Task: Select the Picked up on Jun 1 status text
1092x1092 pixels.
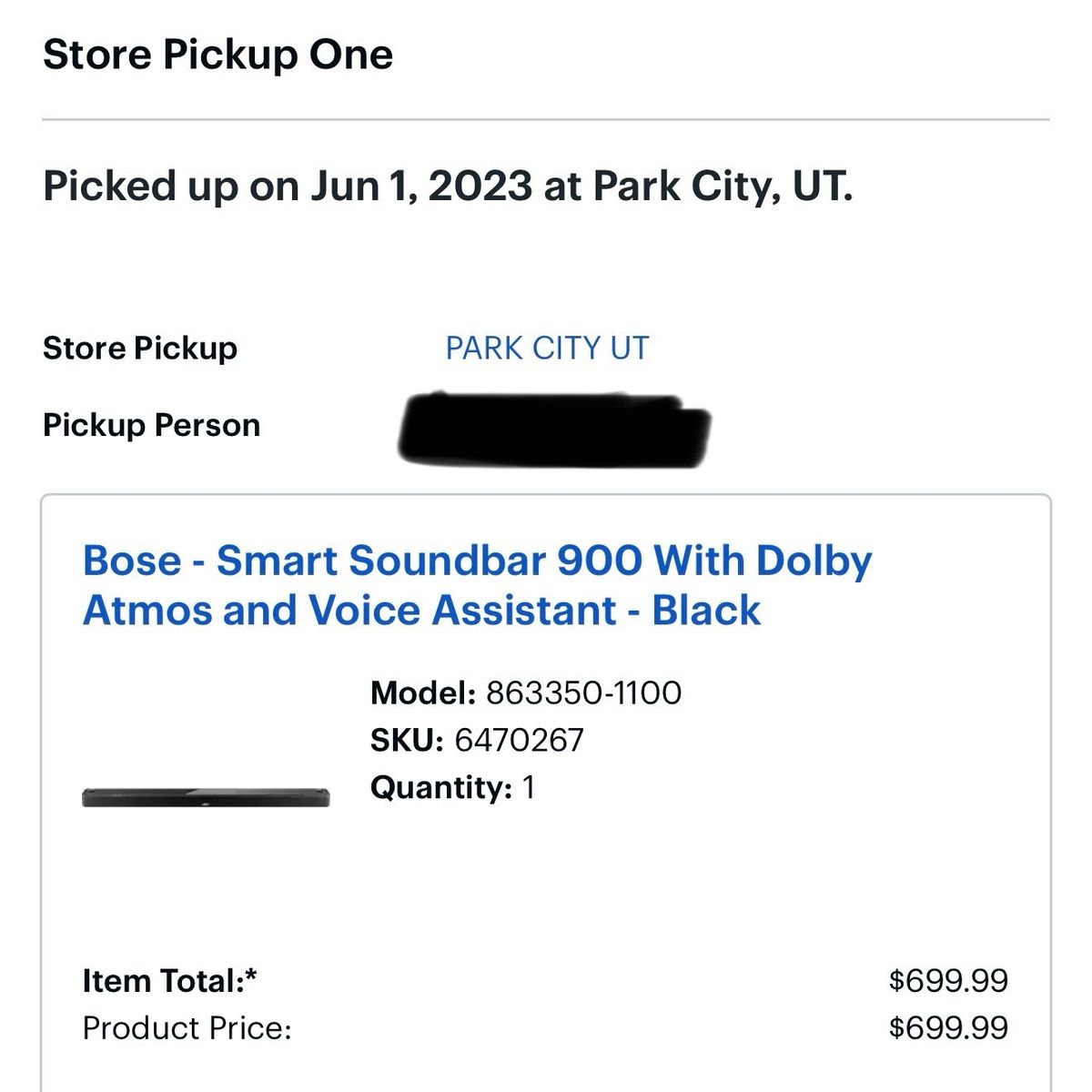Action: [x=448, y=187]
